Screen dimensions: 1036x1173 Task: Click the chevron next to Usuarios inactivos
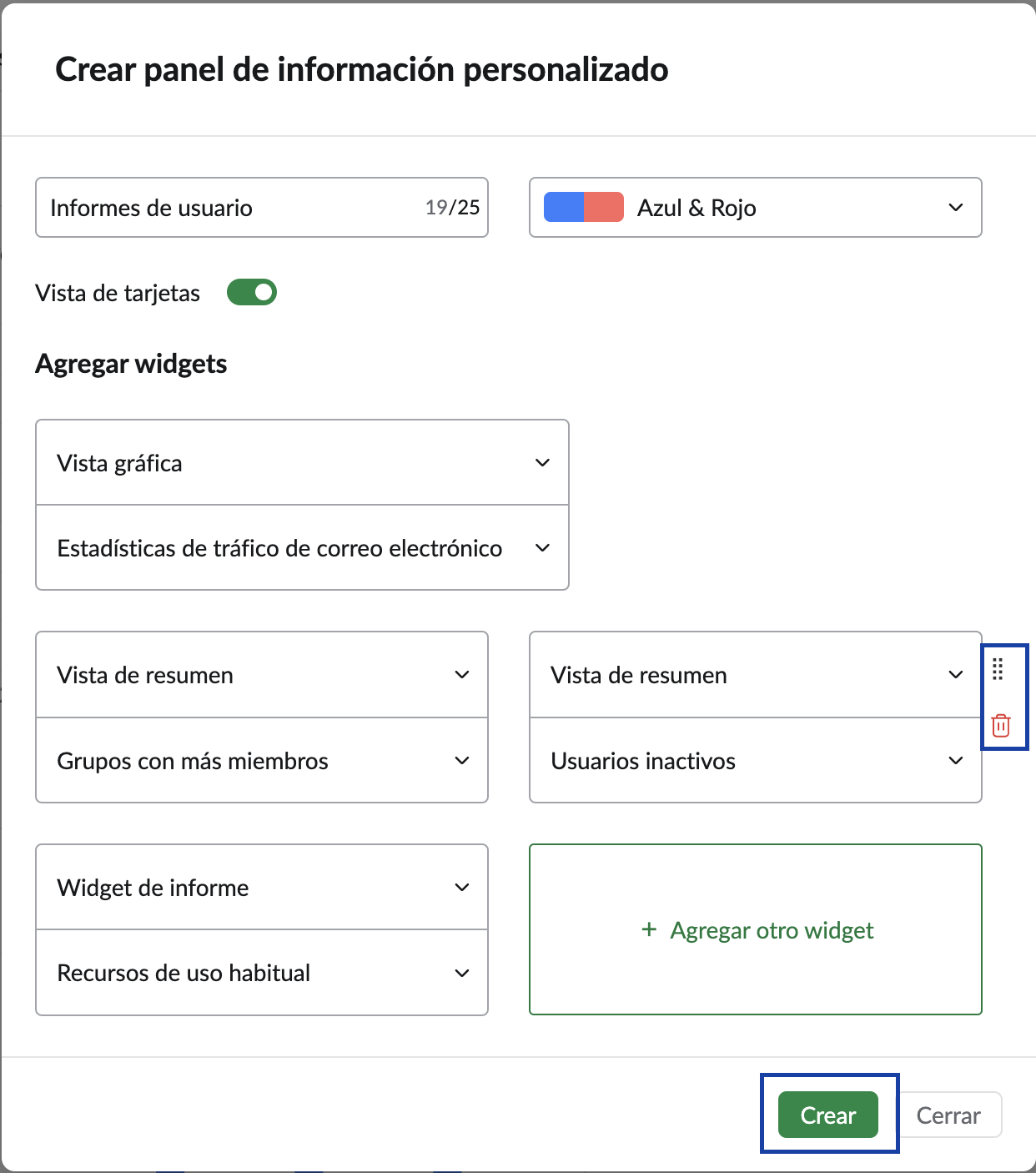coord(955,760)
